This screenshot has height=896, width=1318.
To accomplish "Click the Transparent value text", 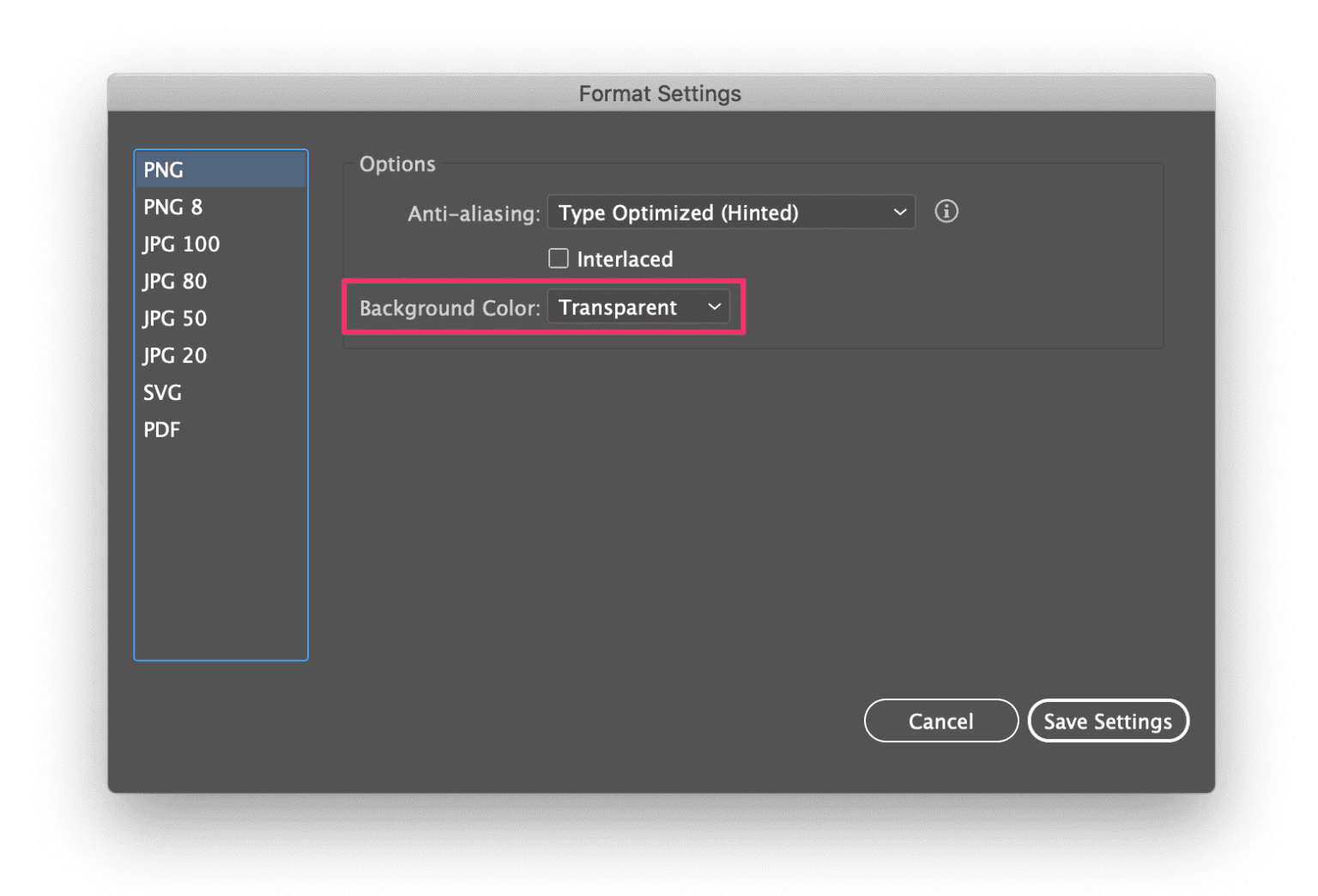I will click(x=618, y=307).
